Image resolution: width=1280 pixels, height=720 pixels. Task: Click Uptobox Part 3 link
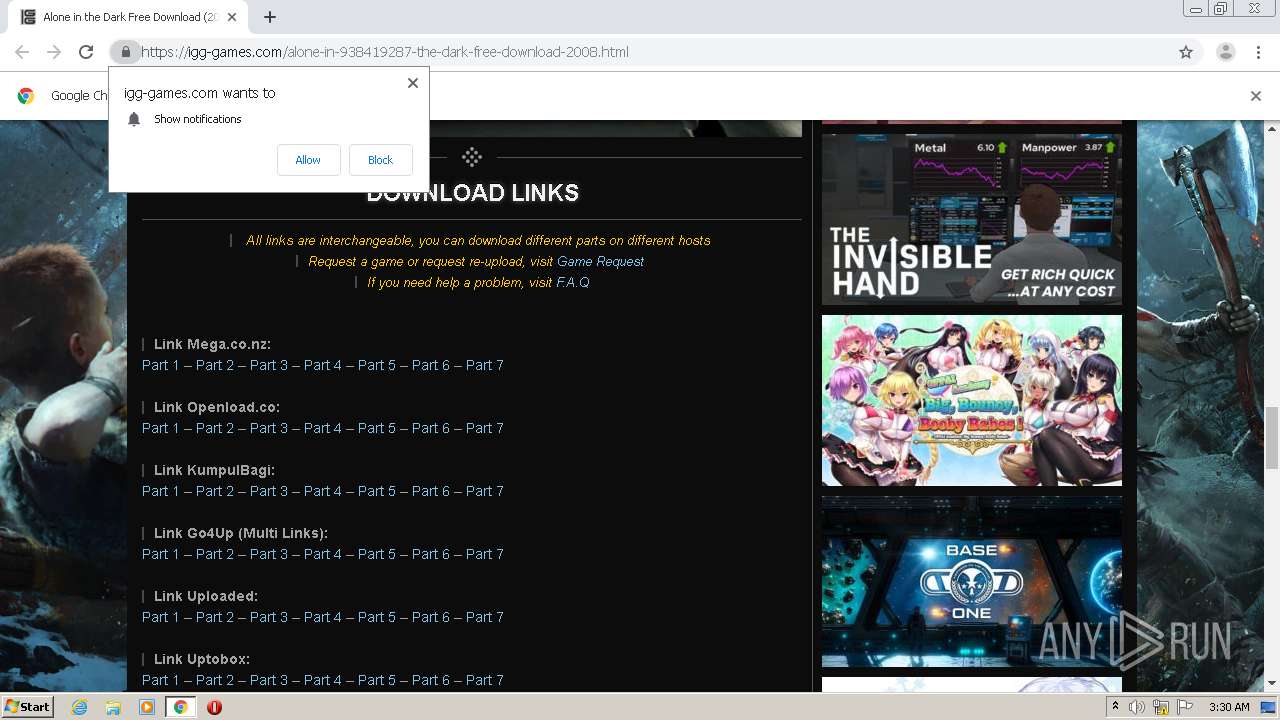coord(269,680)
